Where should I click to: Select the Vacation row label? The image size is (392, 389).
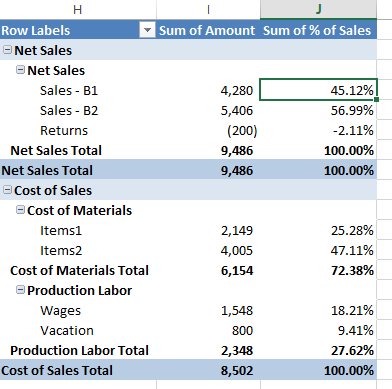67,330
